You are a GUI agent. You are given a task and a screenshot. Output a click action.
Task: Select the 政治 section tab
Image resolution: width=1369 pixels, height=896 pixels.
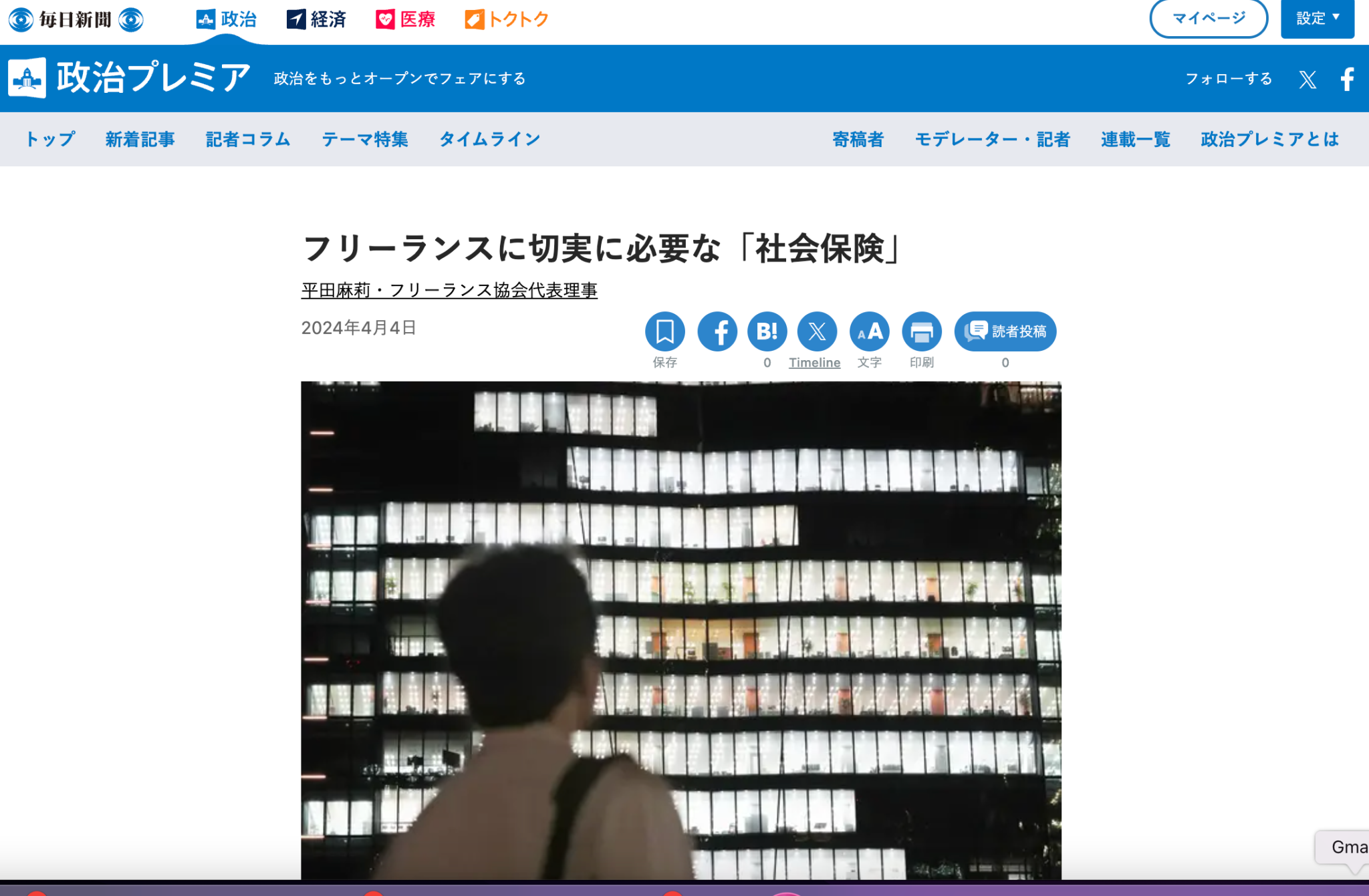[x=227, y=19]
